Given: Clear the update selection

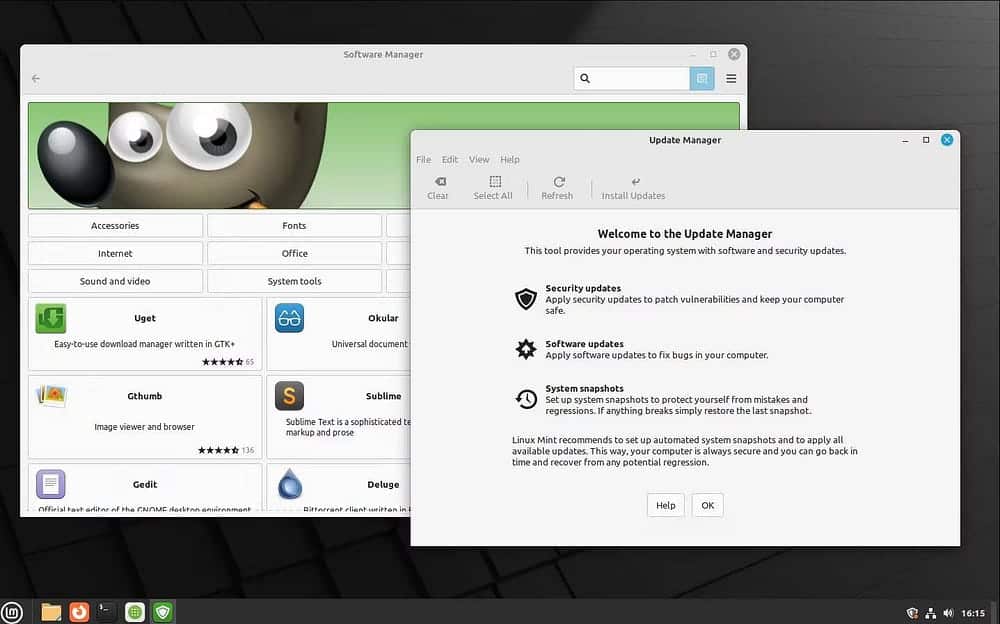Looking at the screenshot, I should (x=438, y=189).
